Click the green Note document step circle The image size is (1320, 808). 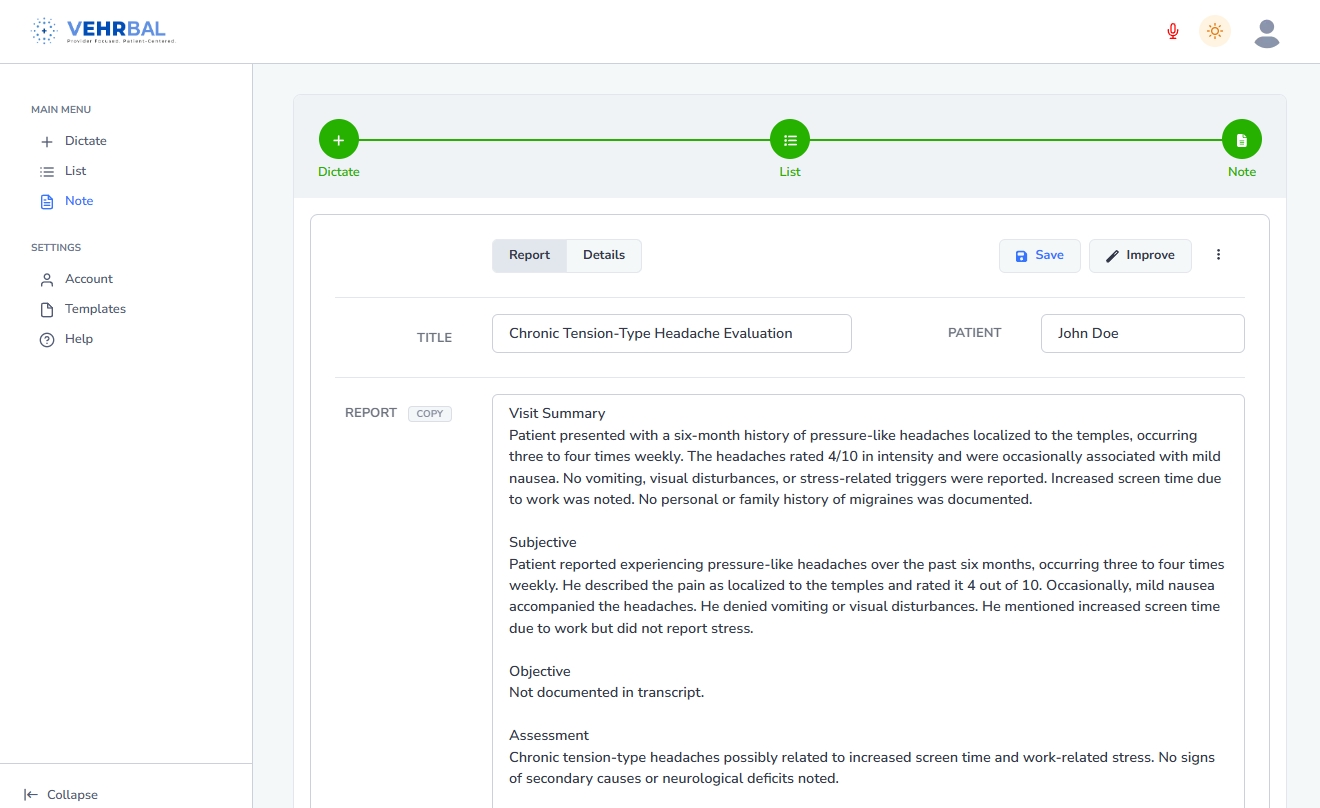pos(1241,140)
